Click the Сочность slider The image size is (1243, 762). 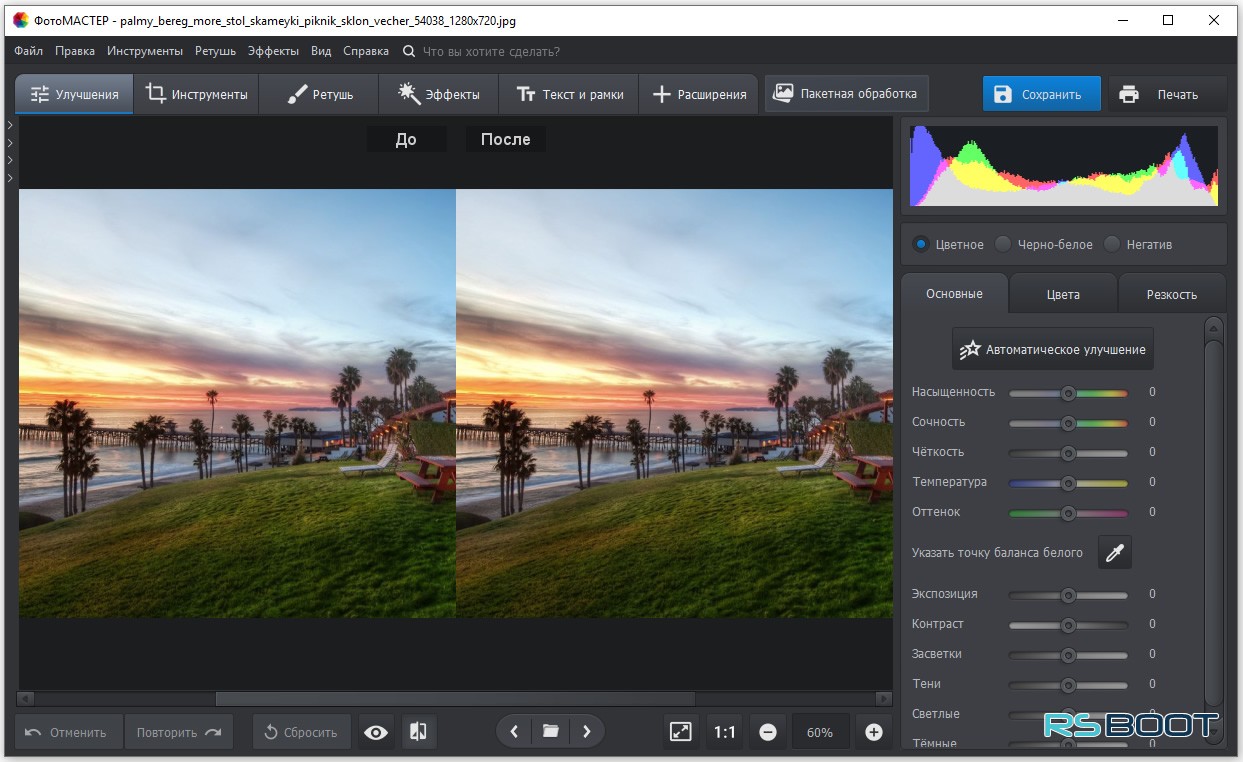[x=1068, y=423]
